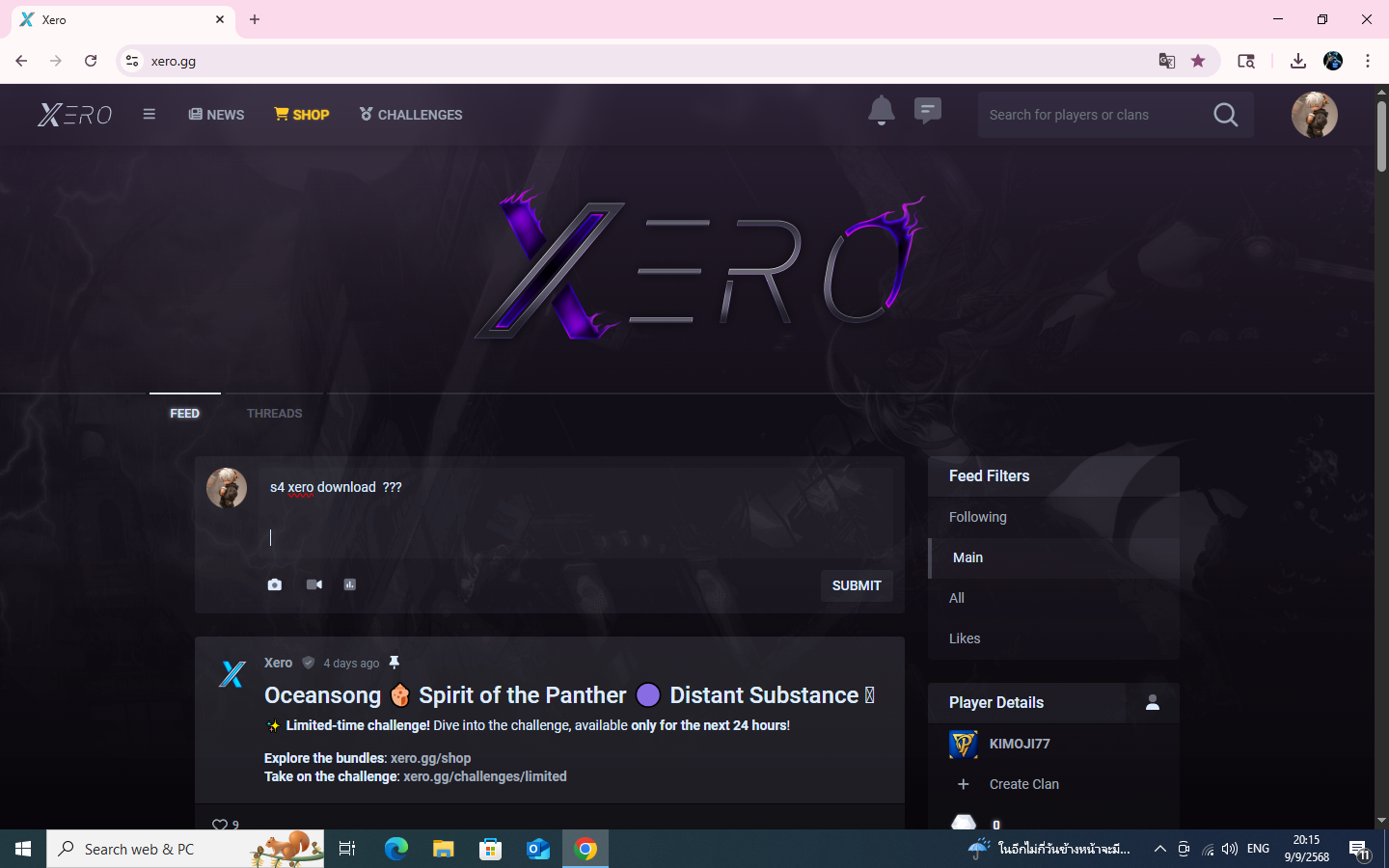The height and width of the screenshot is (868, 1389).
Task: Open the Shop menu item
Action: [302, 115]
